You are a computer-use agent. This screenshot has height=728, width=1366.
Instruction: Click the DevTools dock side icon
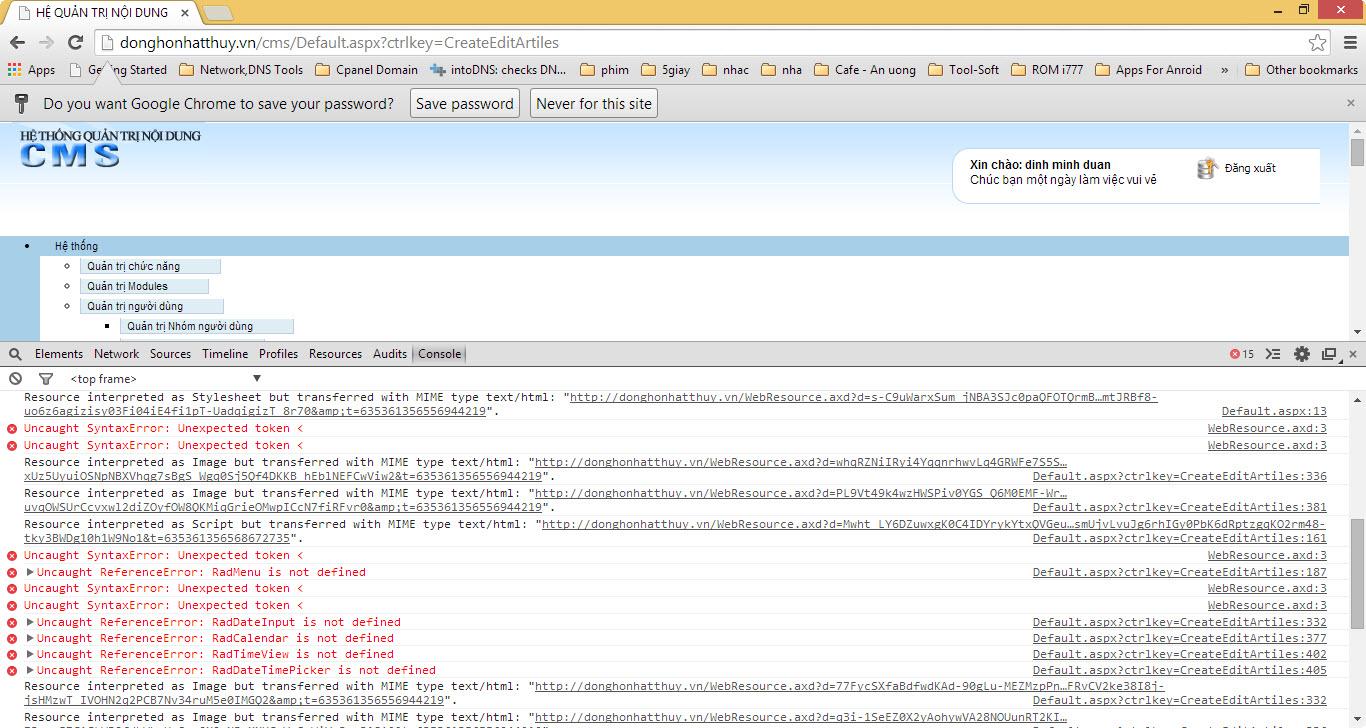click(x=1329, y=354)
